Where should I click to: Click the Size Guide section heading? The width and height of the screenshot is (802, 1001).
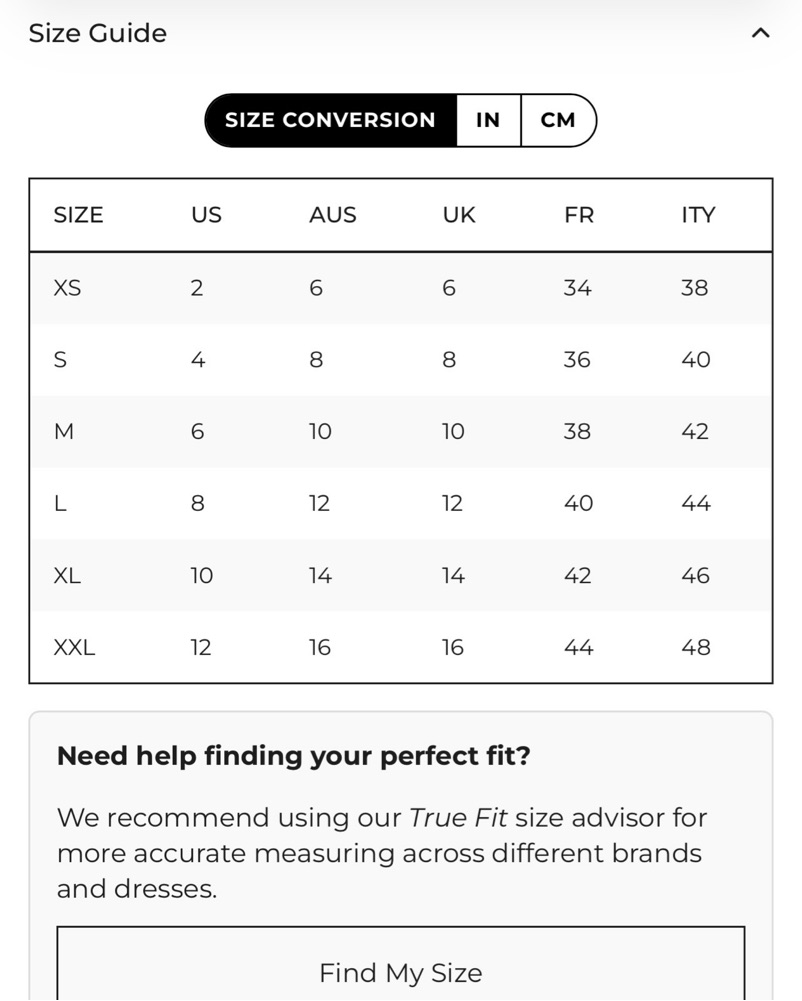pyautogui.click(x=98, y=33)
